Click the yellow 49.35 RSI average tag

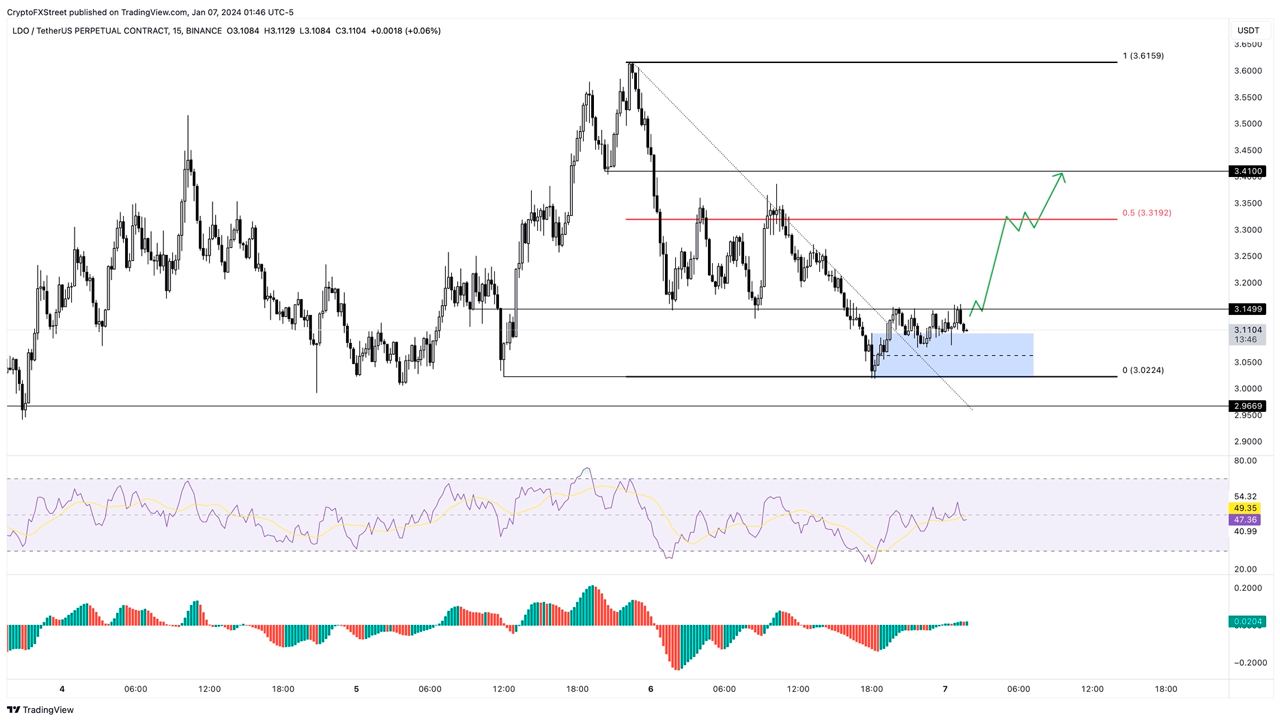point(1246,508)
